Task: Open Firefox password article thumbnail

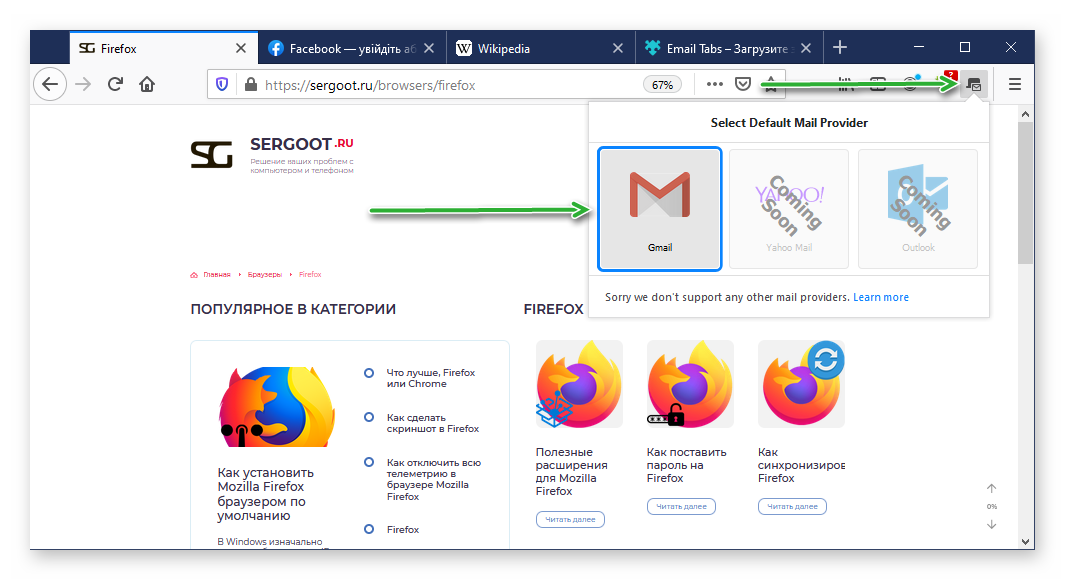Action: coord(690,384)
